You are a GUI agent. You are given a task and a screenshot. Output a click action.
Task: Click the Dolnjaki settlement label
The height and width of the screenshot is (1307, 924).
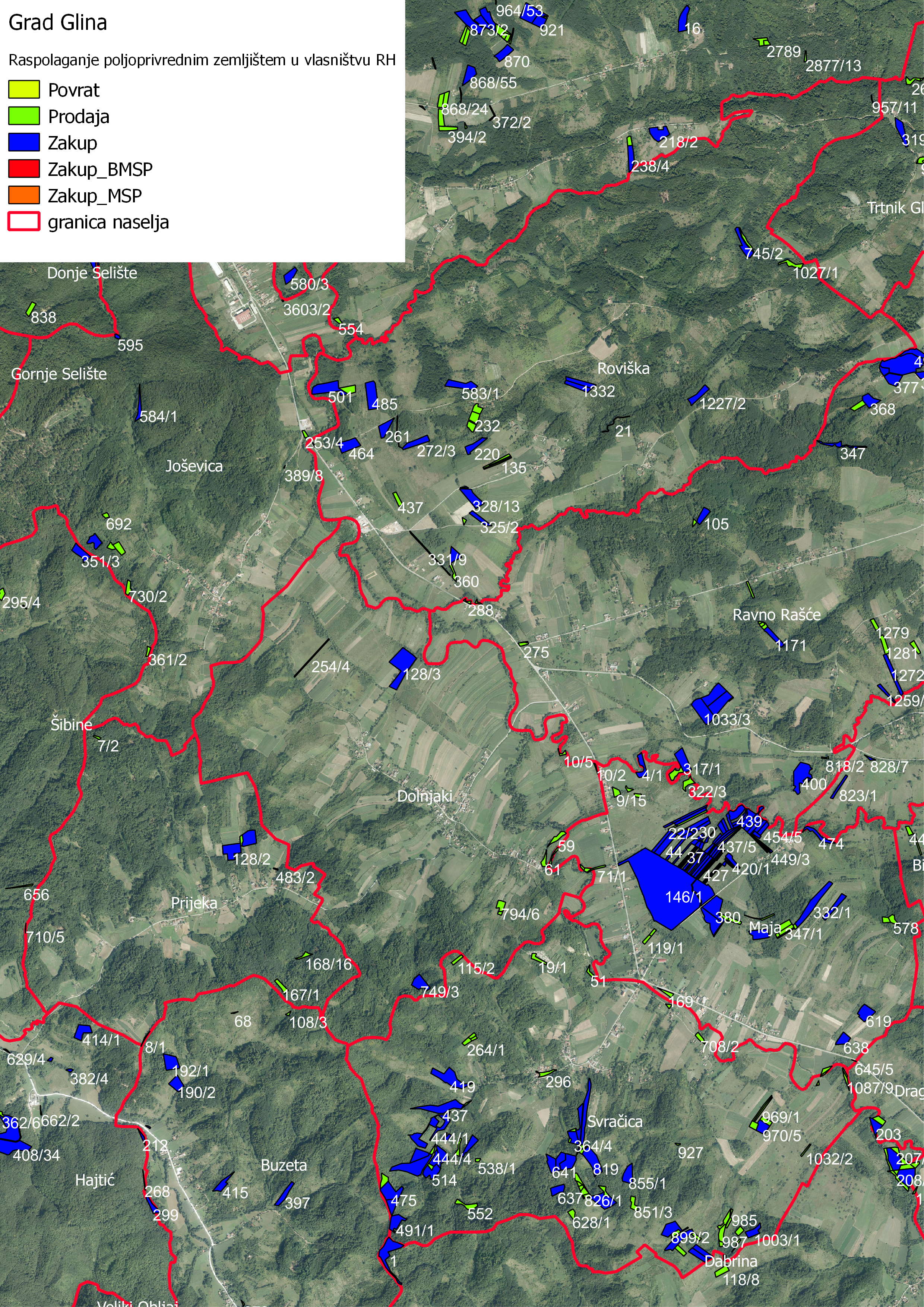pos(424,796)
